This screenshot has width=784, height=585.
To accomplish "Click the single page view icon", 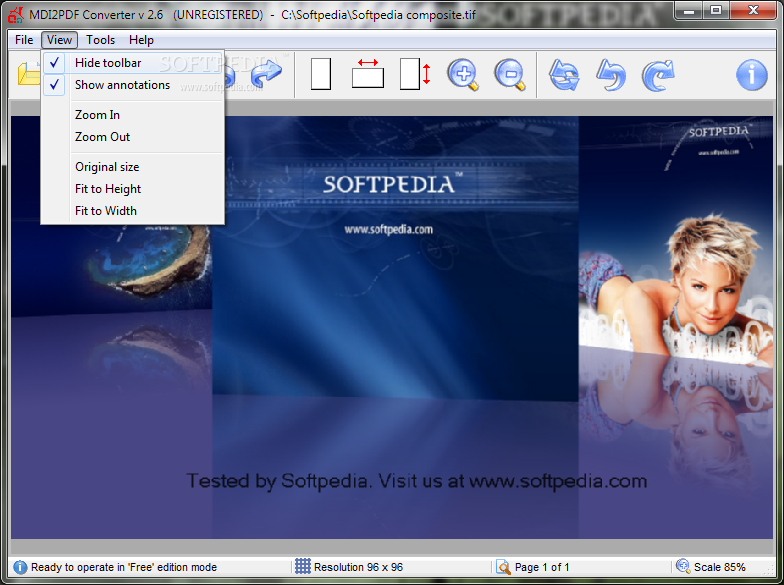I will [320, 74].
